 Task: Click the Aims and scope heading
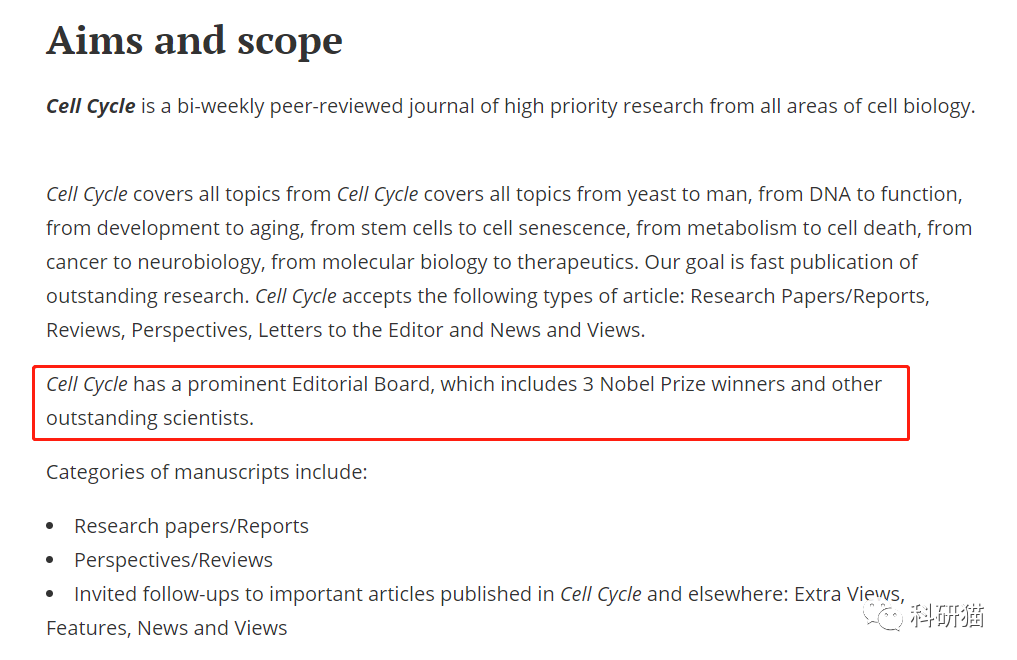point(194,41)
